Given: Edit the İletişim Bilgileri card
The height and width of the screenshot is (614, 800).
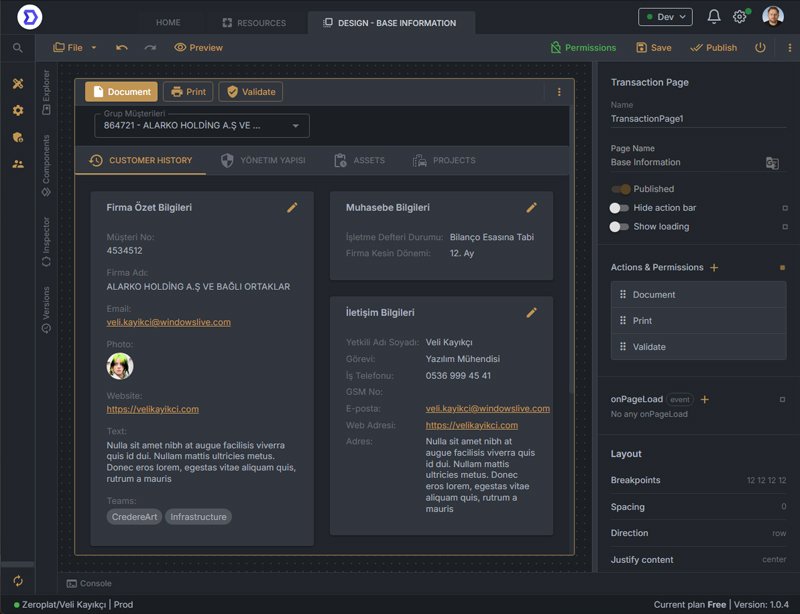Looking at the screenshot, I should click(532, 312).
